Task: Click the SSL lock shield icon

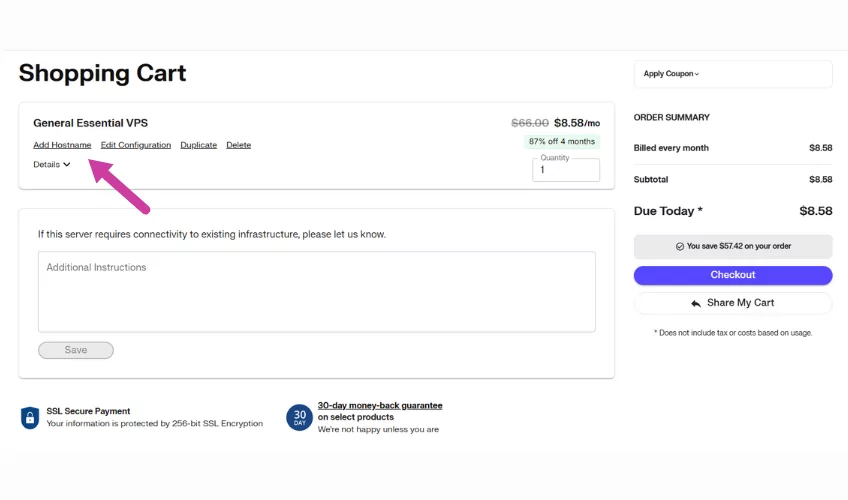Action: coord(30,418)
